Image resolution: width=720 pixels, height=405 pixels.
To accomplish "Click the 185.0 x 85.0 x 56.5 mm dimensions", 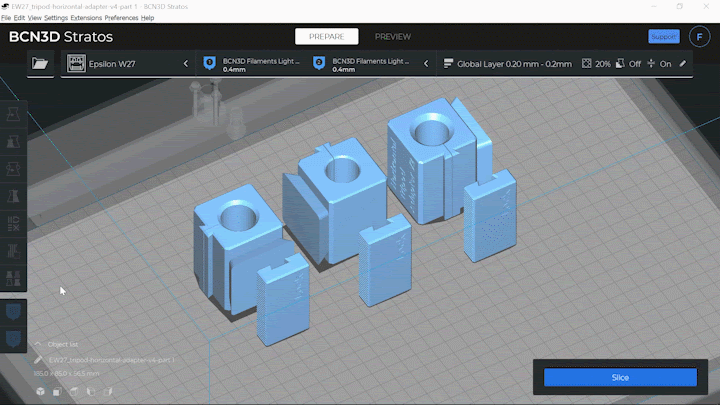I will [66, 374].
